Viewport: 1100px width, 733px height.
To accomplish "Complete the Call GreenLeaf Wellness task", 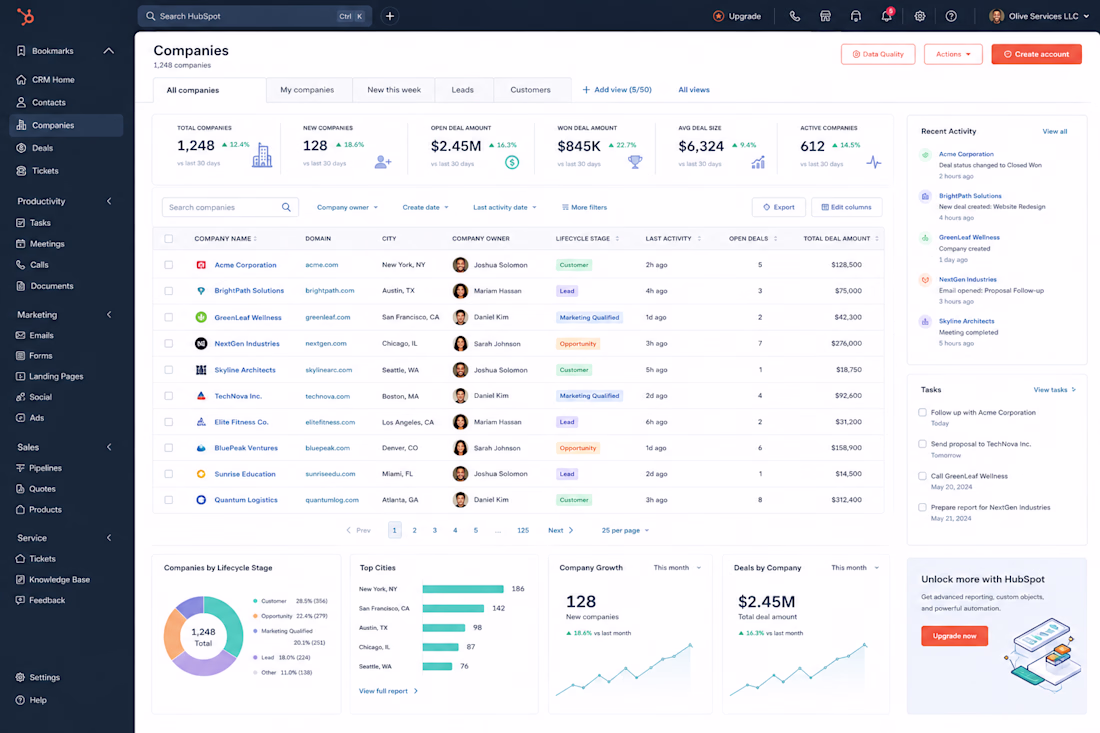I will click(923, 476).
